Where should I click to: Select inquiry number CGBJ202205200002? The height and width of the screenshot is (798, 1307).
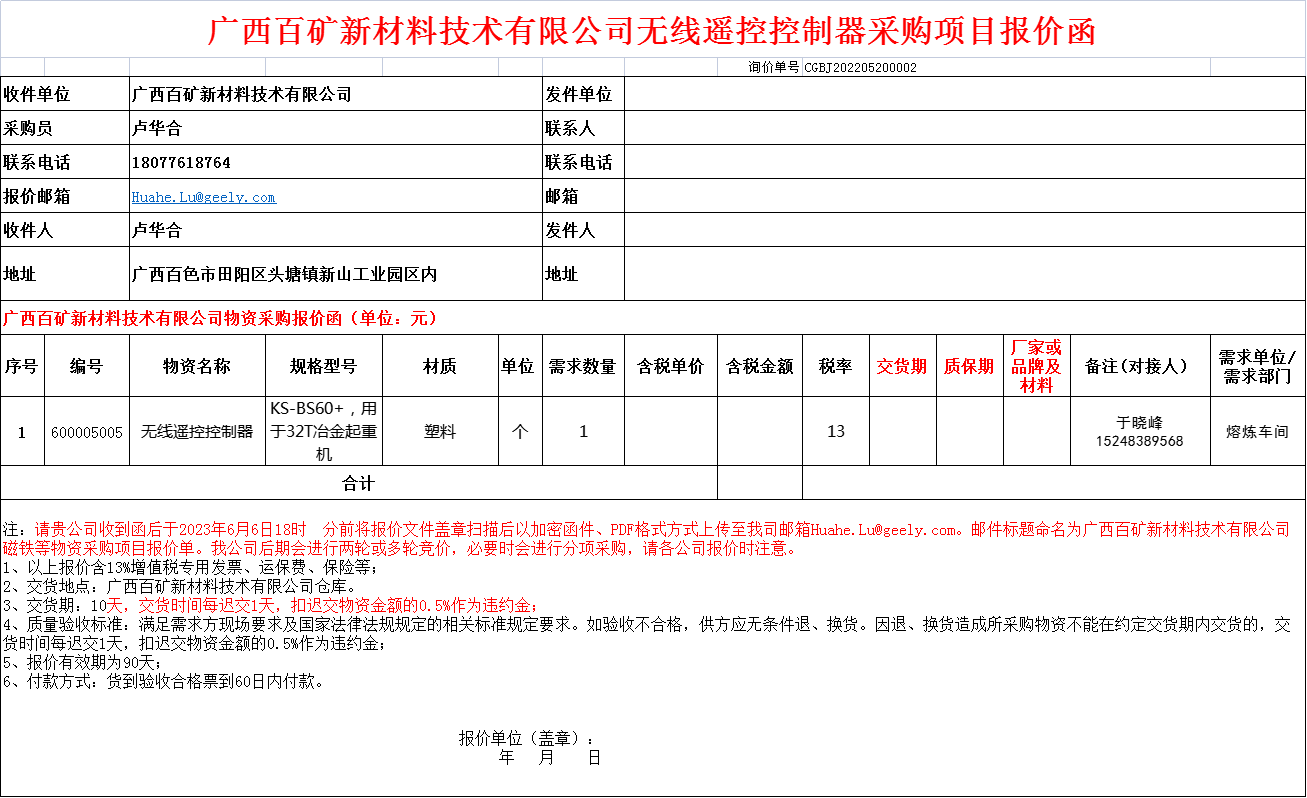(x=860, y=68)
